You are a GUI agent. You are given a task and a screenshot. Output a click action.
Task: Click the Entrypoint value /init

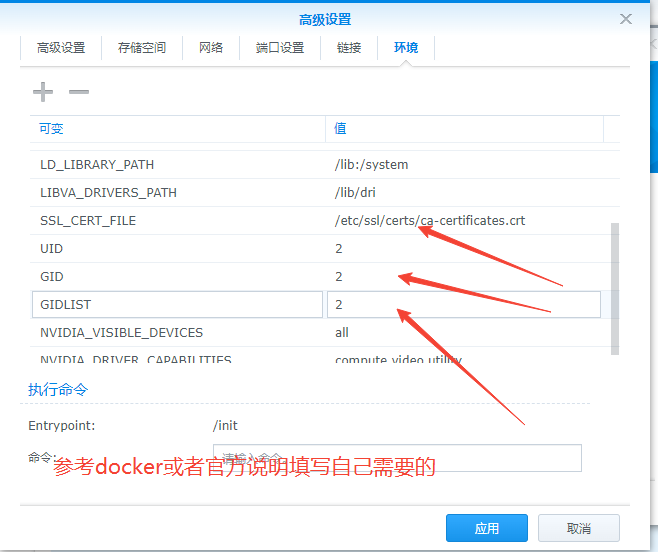[x=225, y=426]
